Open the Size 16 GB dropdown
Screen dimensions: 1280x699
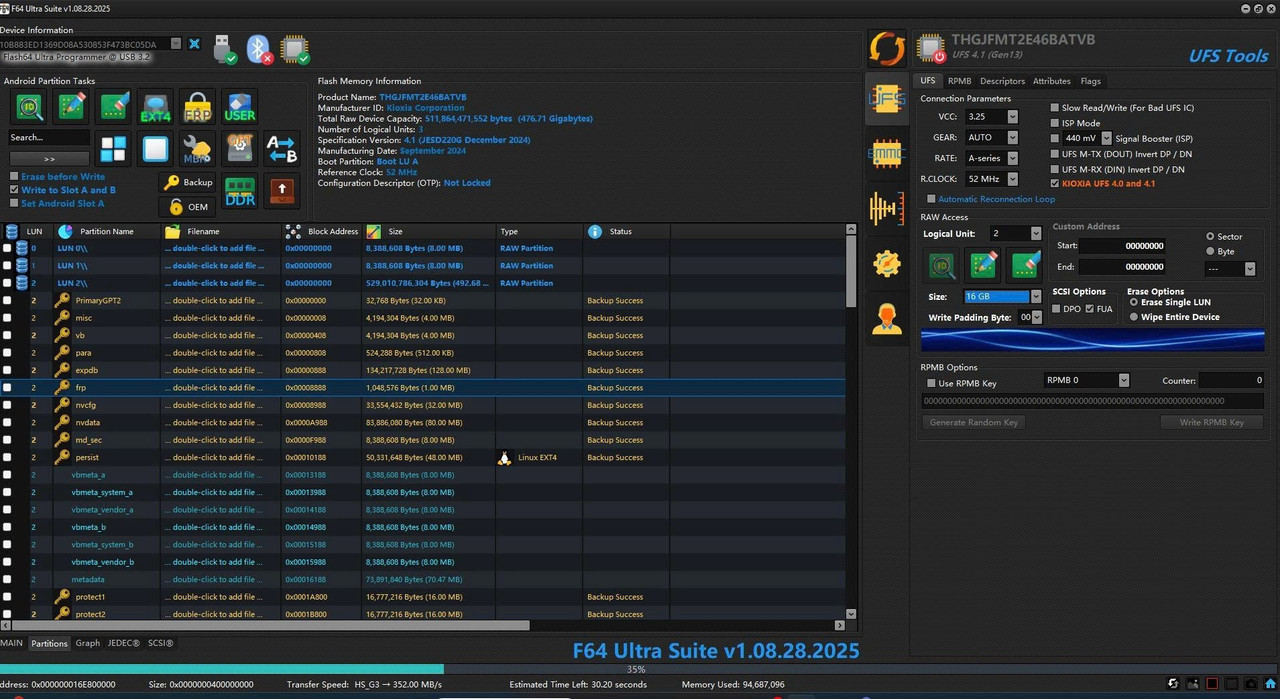(x=1036, y=297)
